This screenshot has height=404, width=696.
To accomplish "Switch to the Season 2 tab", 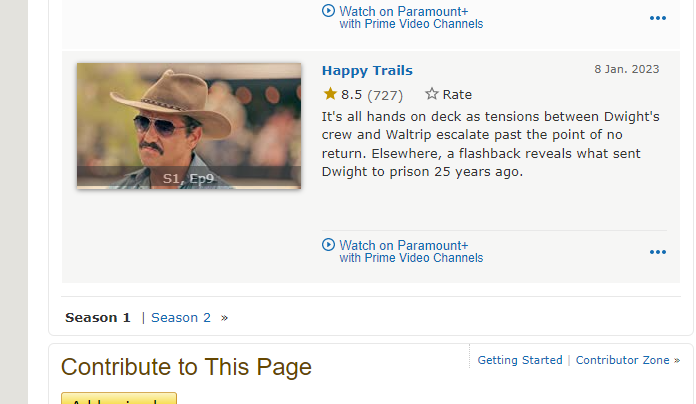I will pos(181,318).
